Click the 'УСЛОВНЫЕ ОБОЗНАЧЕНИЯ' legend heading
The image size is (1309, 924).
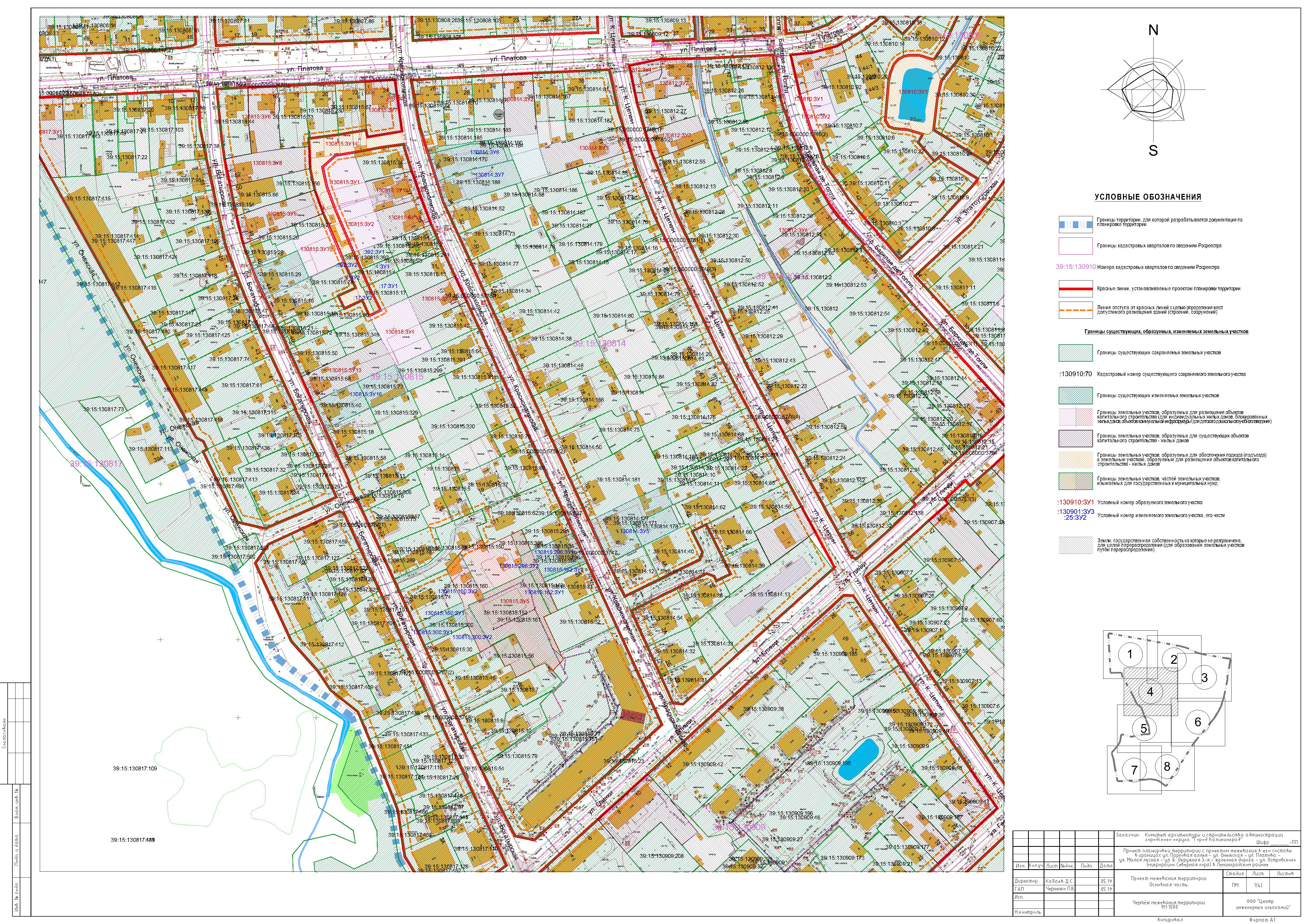1148,197
